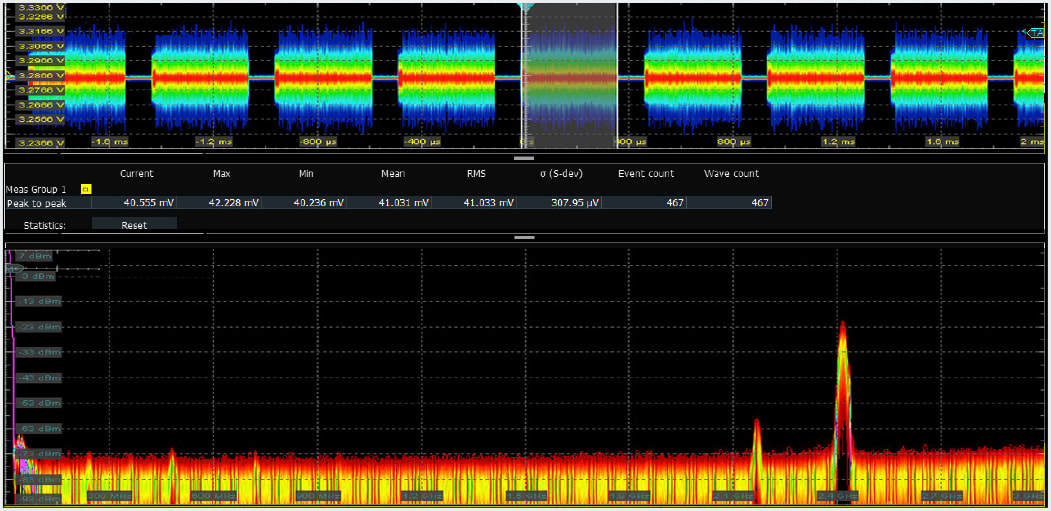
Task: Click the 3.2366 V bottom axis label
Action: click(41, 143)
